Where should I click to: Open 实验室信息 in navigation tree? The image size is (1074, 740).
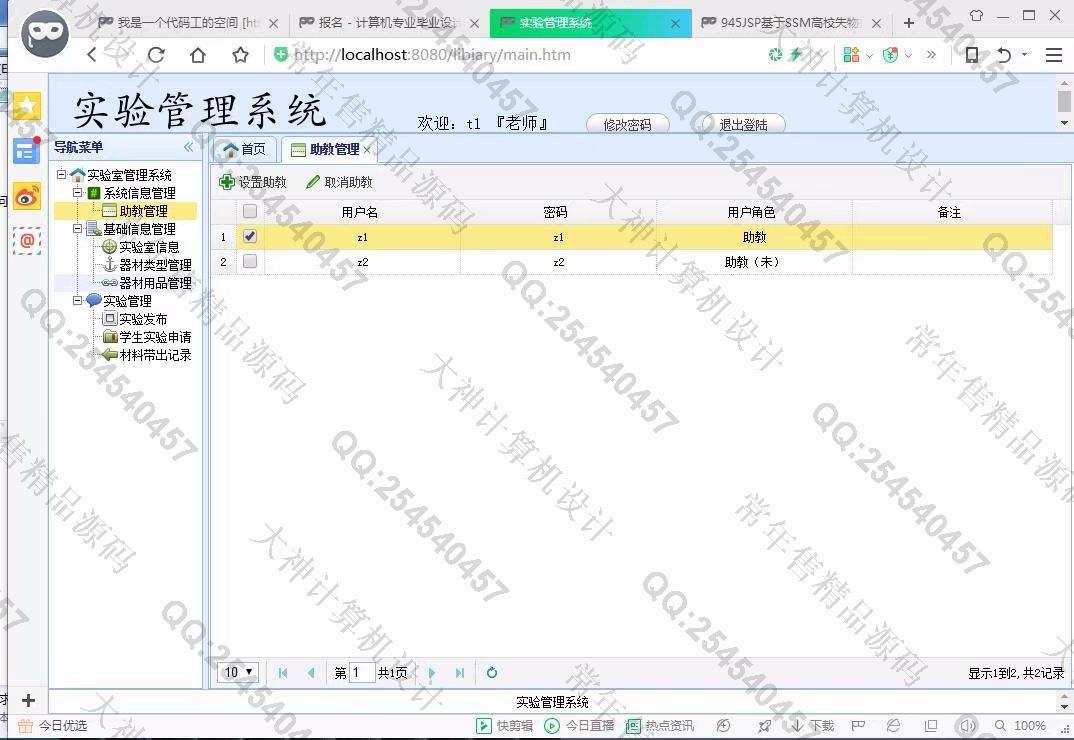coord(149,247)
